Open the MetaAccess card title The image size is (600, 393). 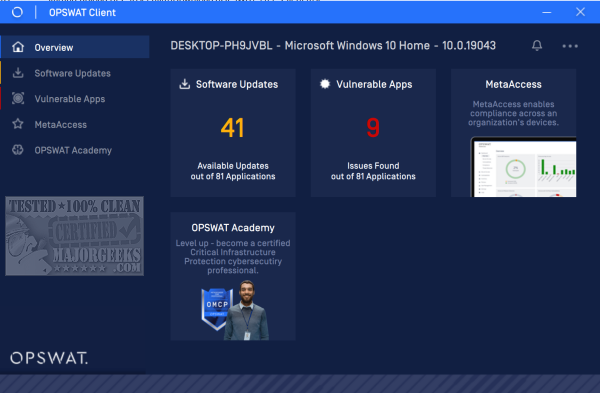point(513,84)
